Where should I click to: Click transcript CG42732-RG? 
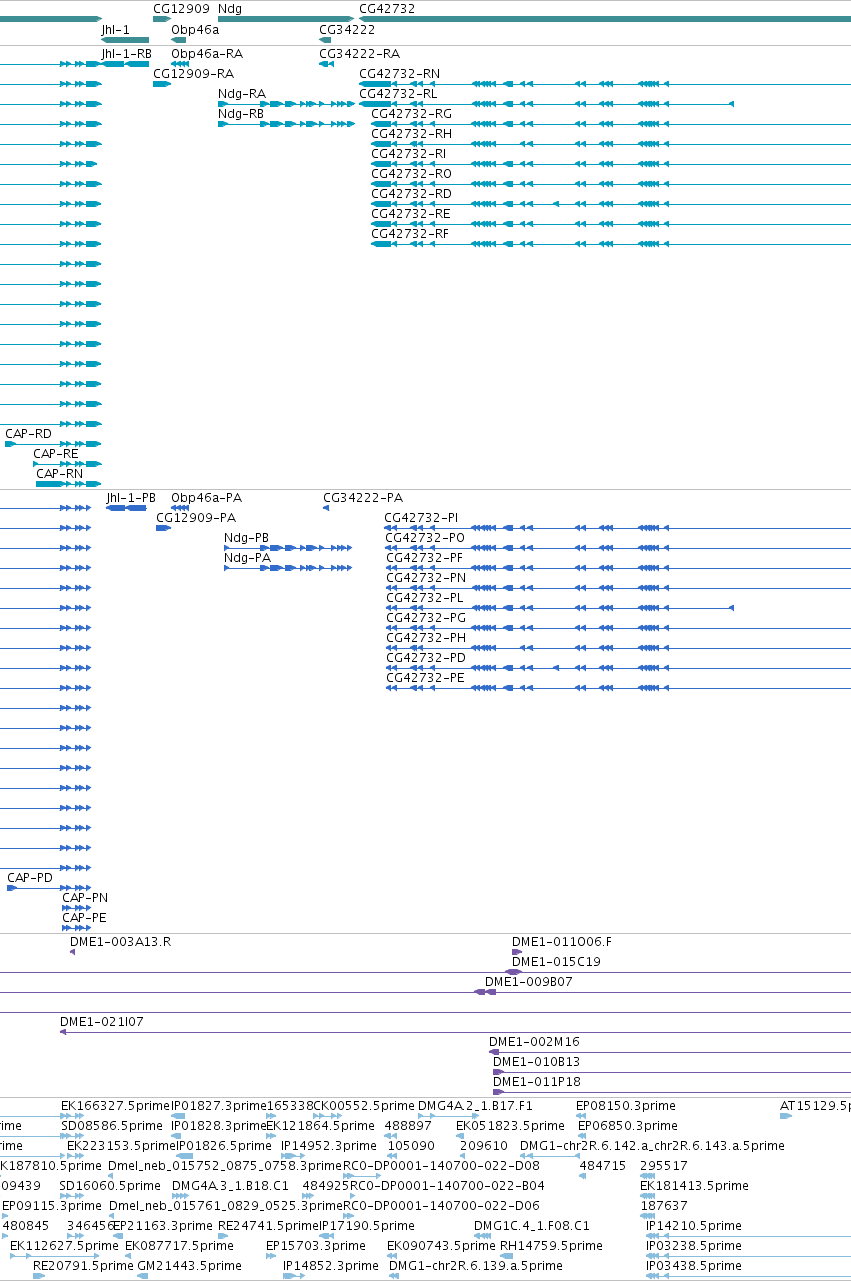point(411,113)
